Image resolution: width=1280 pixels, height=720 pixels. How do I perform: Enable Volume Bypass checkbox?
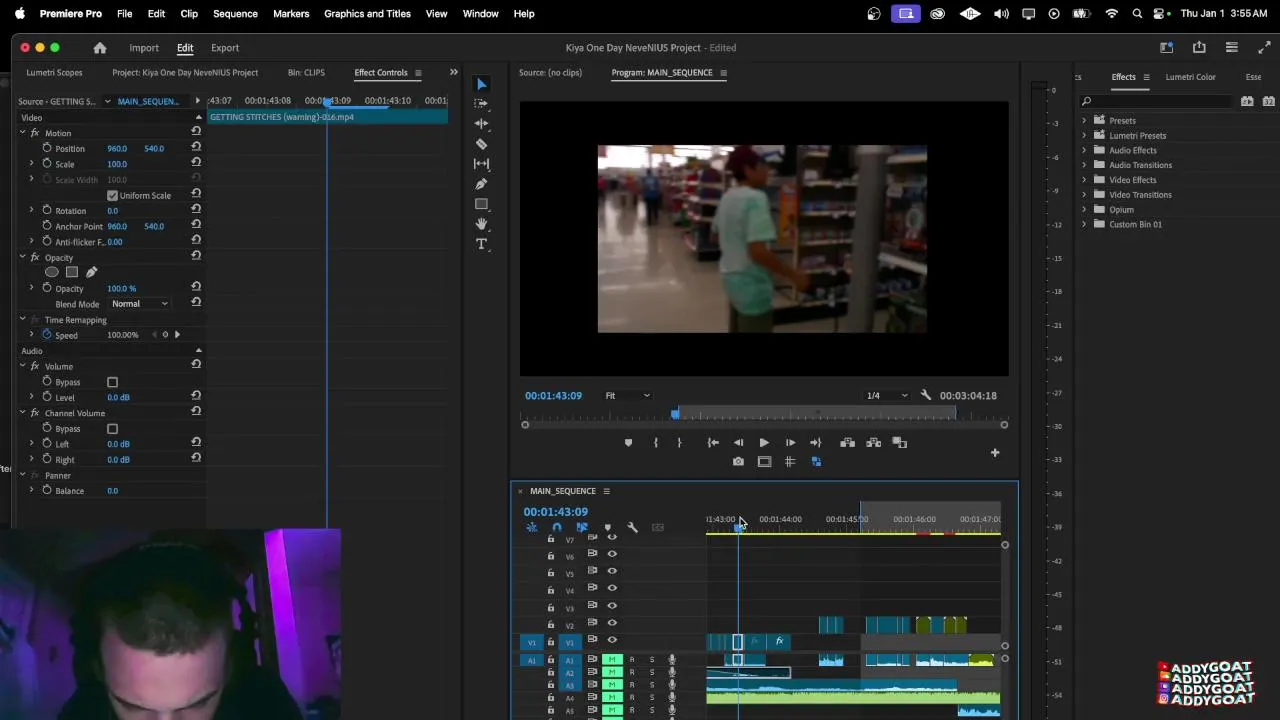tap(112, 383)
